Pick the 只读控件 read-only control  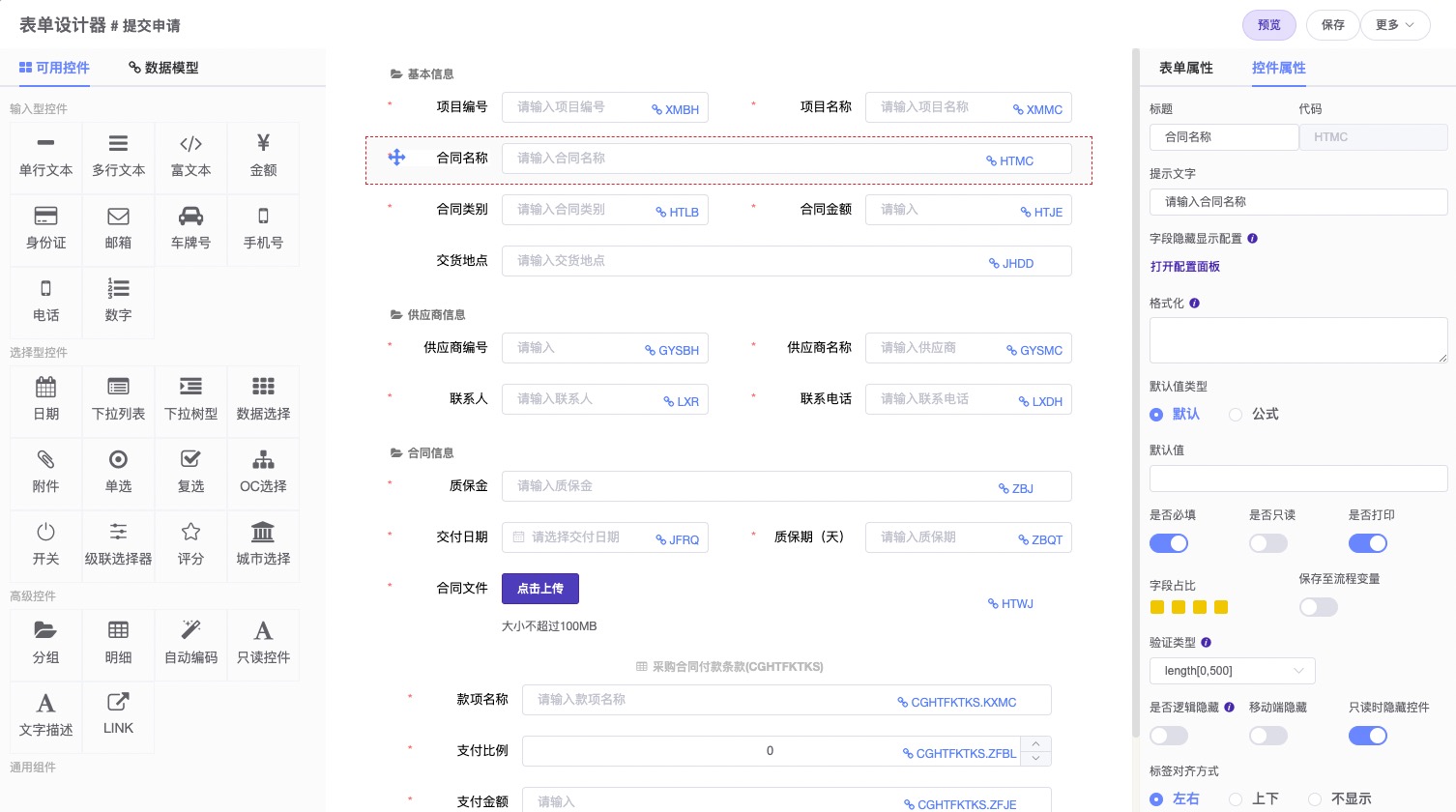(263, 644)
